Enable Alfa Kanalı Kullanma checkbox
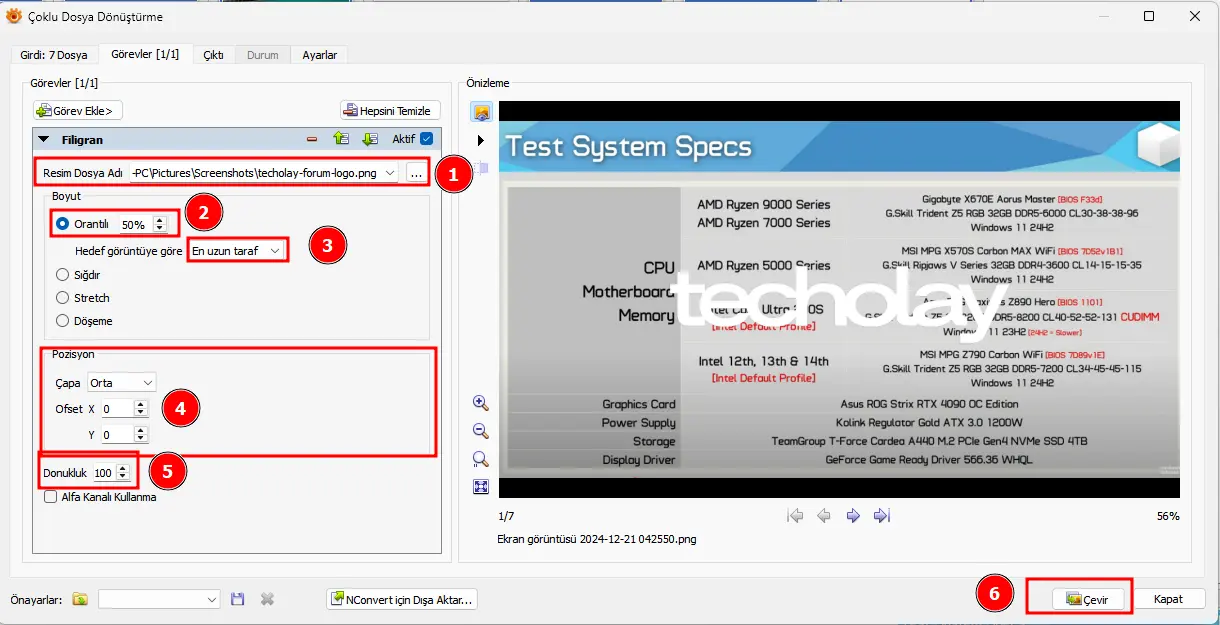This screenshot has height=625, width=1220. pyautogui.click(x=50, y=497)
